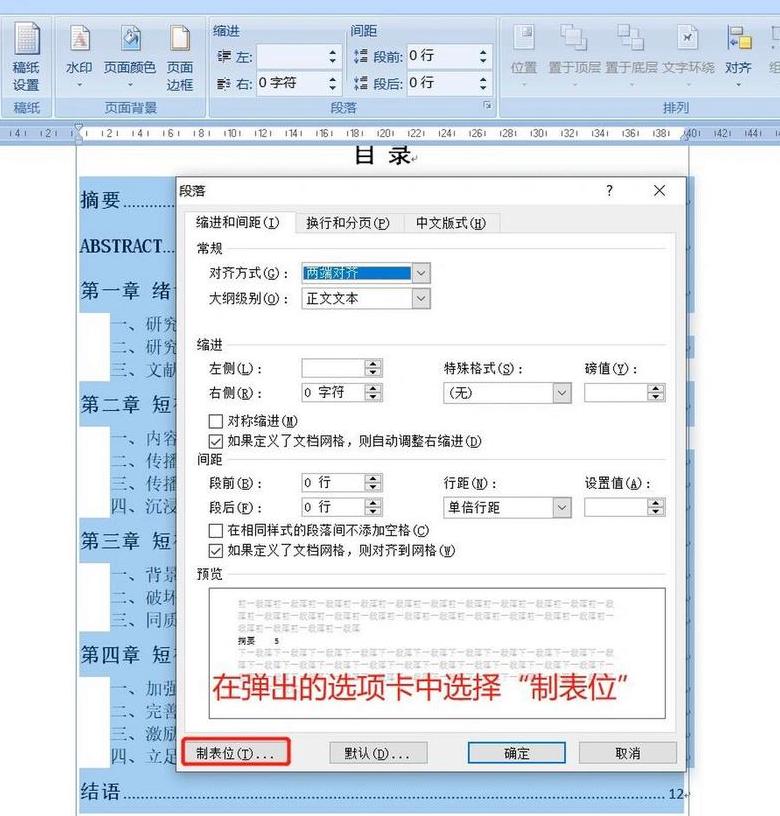Viewport: 780px width, 816px height.
Task: Click the paragraph 预览 preview box
Action: (x=437, y=653)
